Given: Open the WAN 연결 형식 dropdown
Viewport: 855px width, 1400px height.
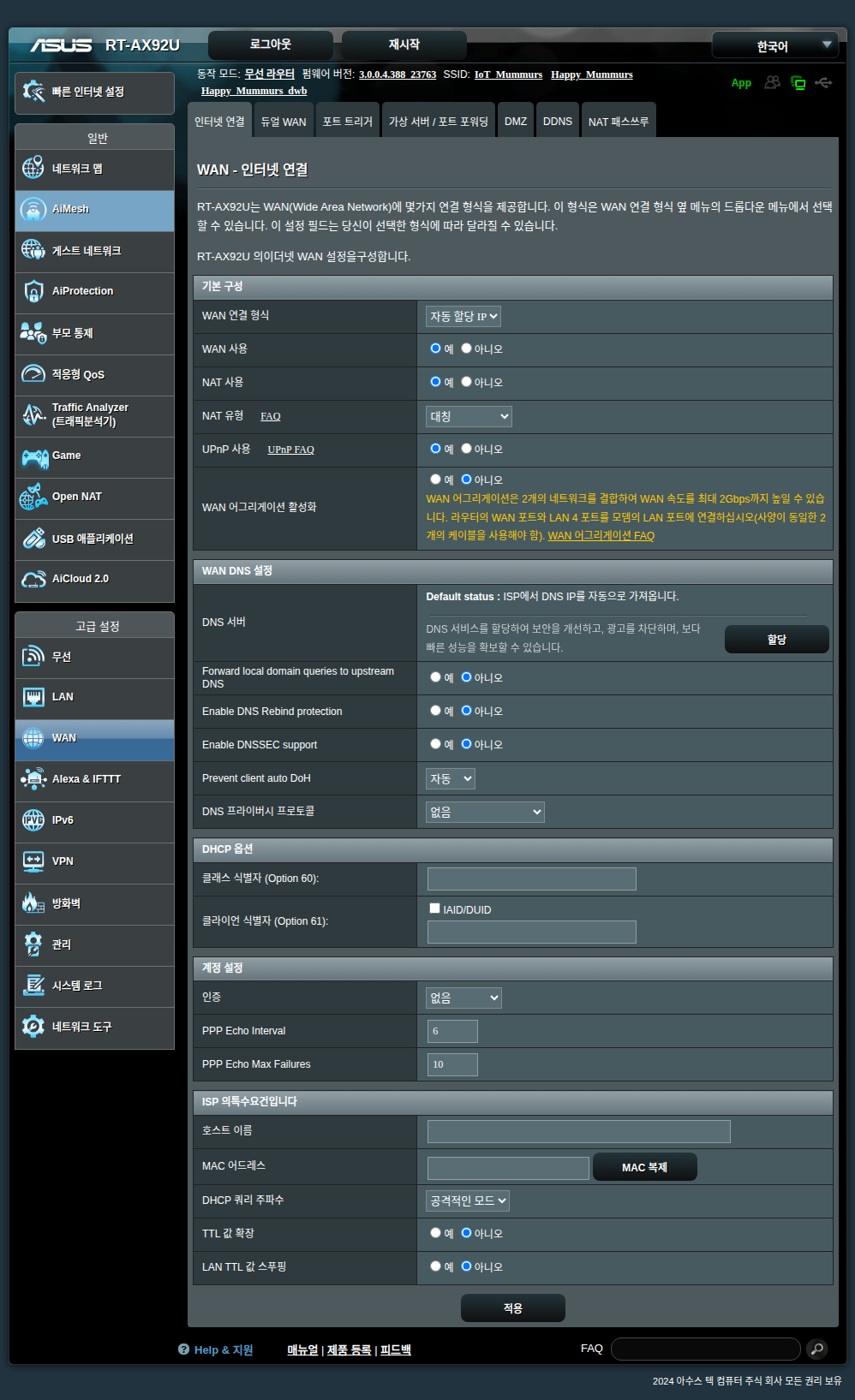Looking at the screenshot, I should click(463, 317).
